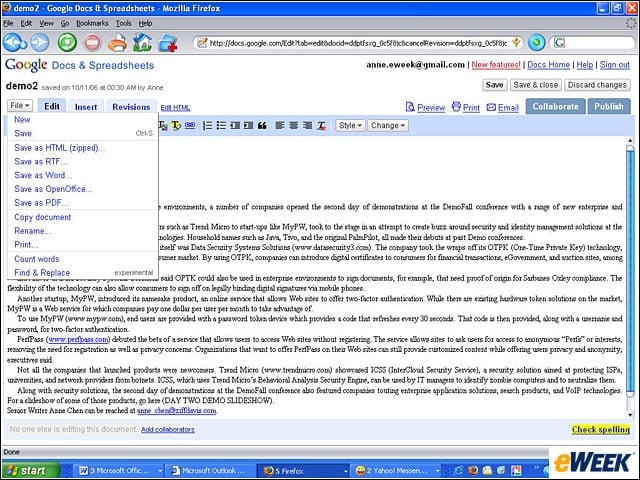Image resolution: width=640 pixels, height=480 pixels.
Task: Click the green Go button beside address bar
Action: coord(536,42)
